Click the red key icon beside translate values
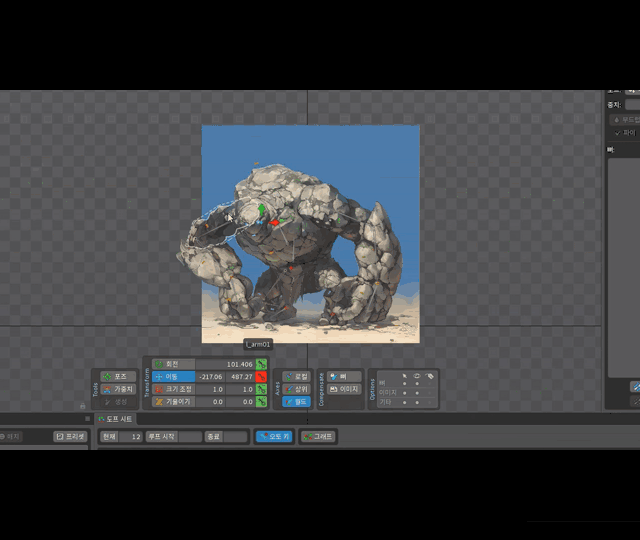This screenshot has width=640, height=540. (261, 377)
